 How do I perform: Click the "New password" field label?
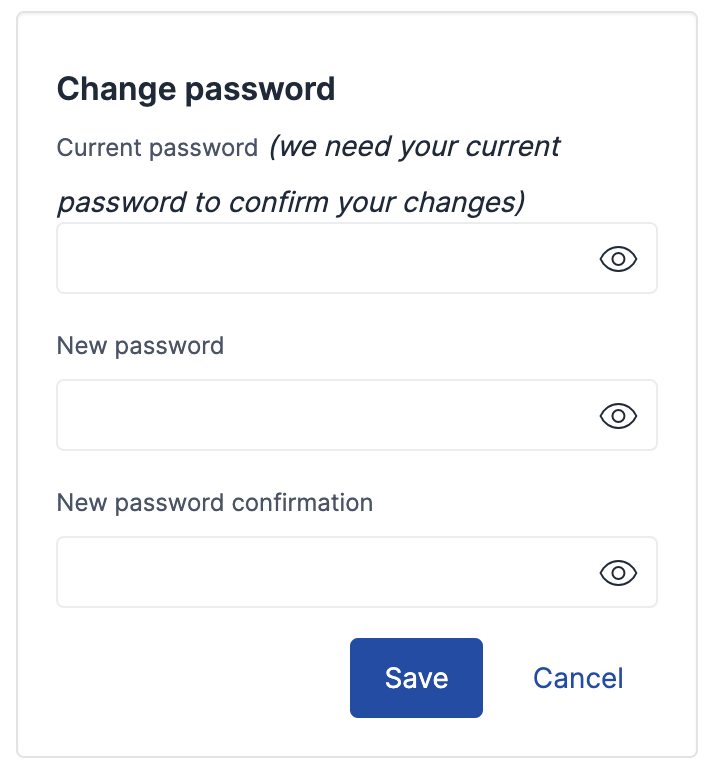[x=140, y=346]
